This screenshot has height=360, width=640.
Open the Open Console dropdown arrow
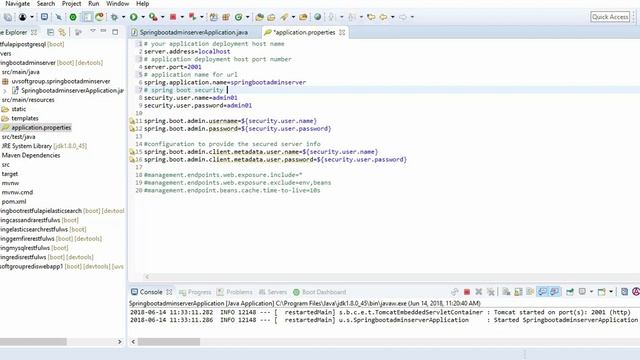[x=611, y=292]
